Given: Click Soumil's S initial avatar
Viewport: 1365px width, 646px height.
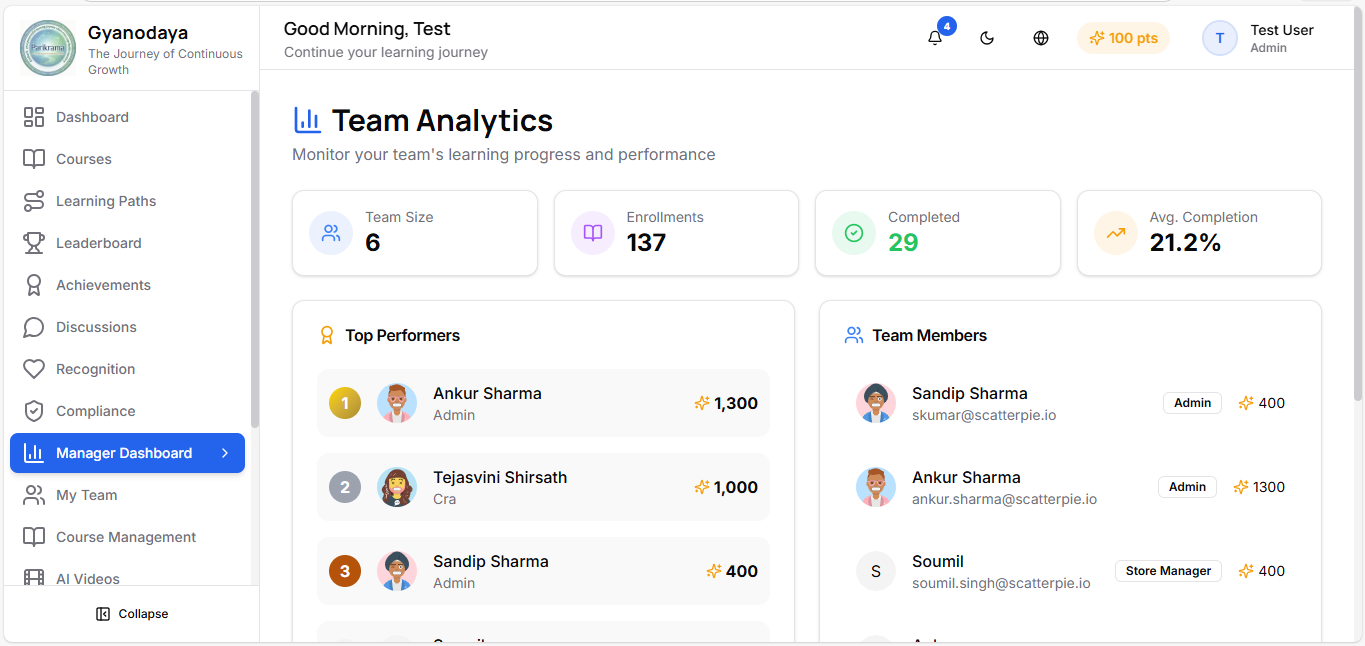Looking at the screenshot, I should click(876, 571).
